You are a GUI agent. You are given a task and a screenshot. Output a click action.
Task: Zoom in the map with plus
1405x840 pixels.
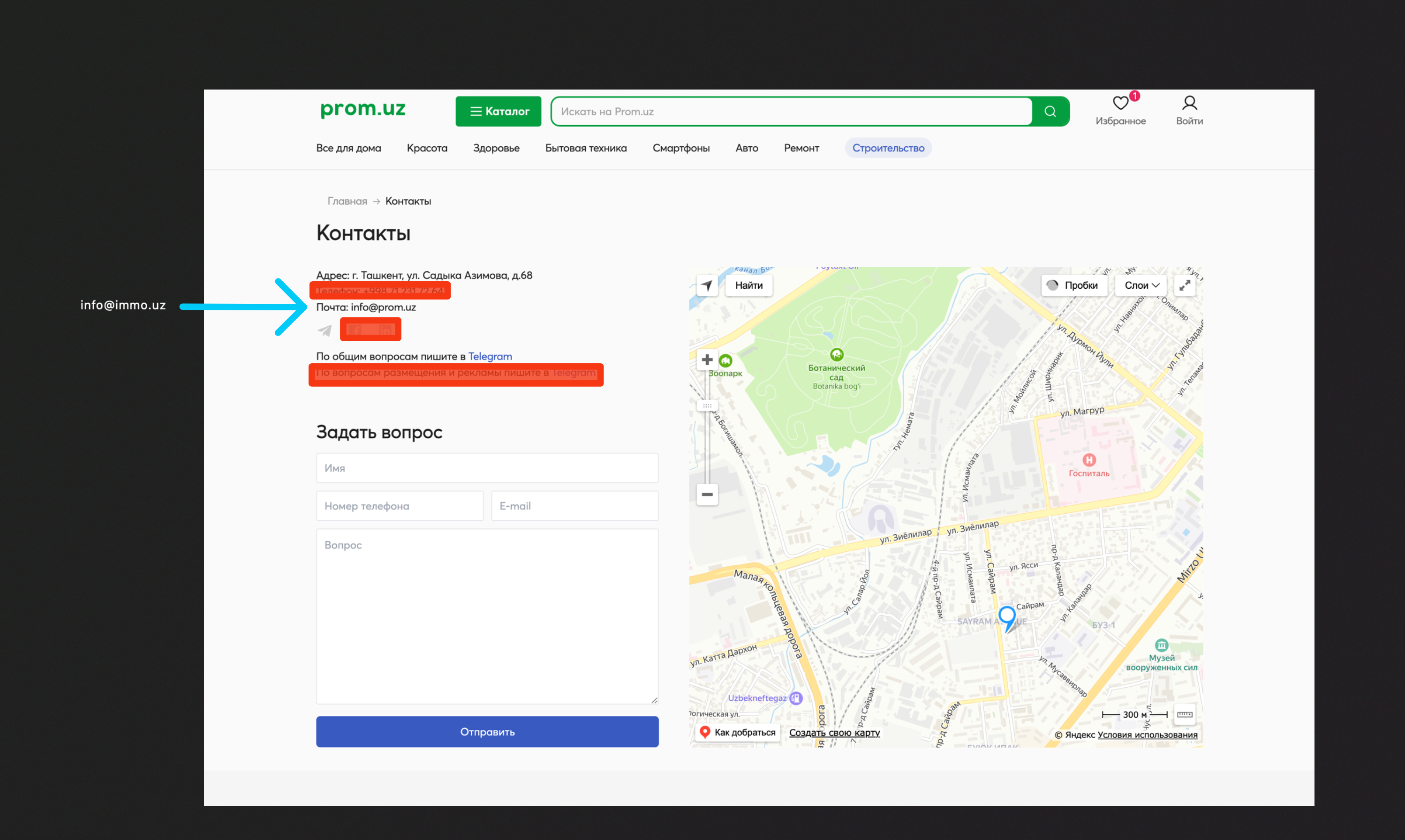coord(707,360)
